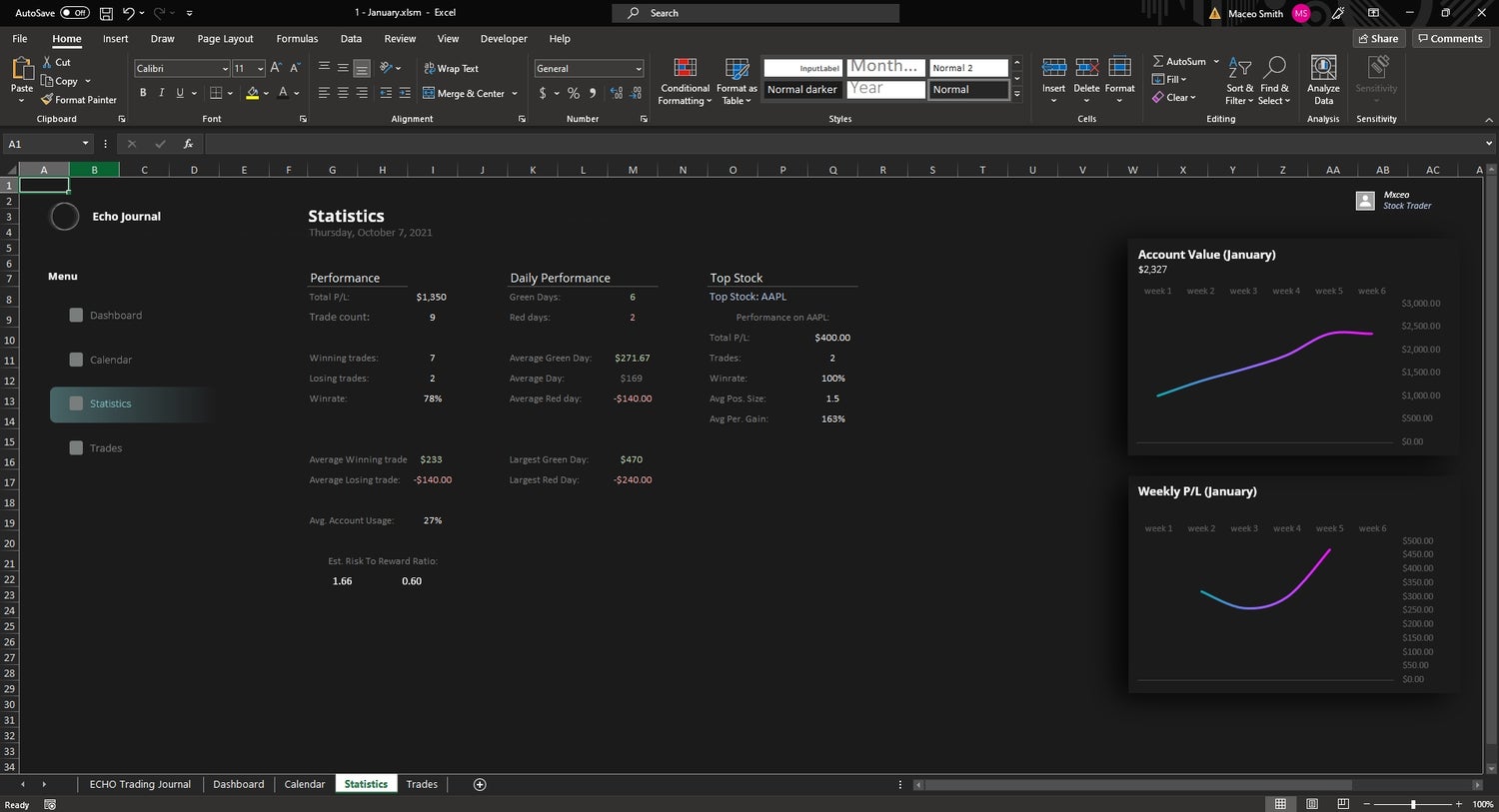This screenshot has height=812, width=1499.
Task: Open Conditional Formatting
Action: [685, 69]
